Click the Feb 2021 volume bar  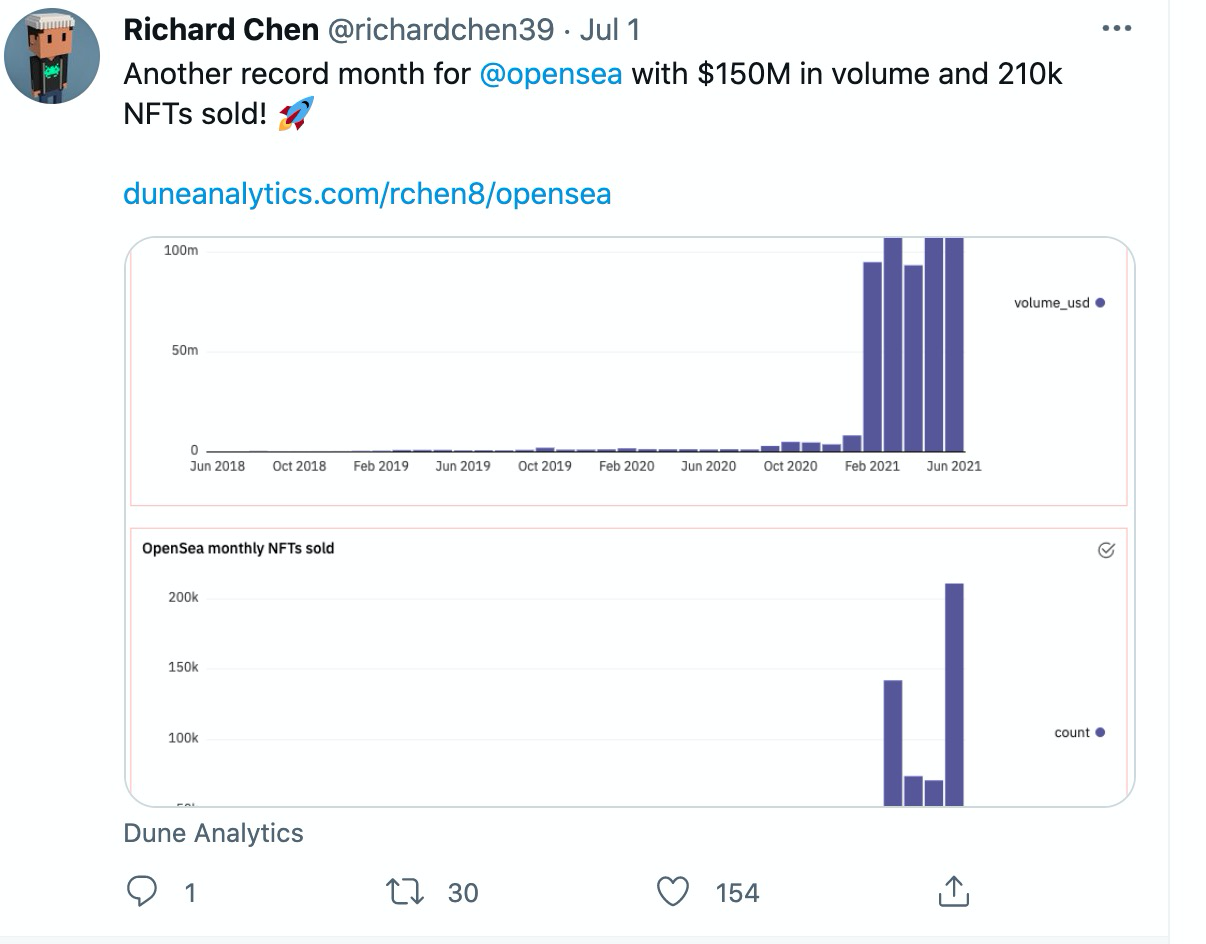coord(872,356)
